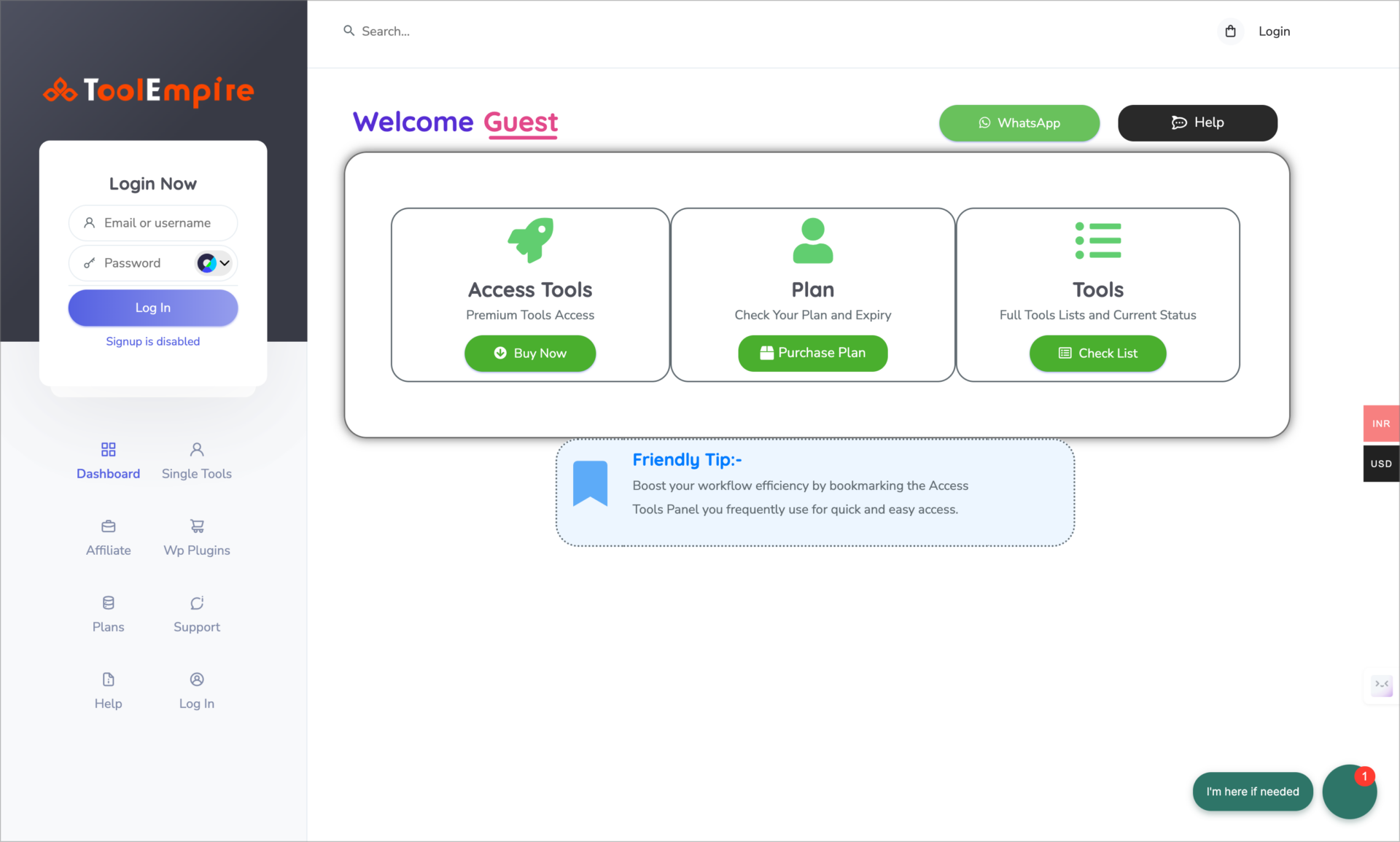Click the Check List button
Screen dimensions: 1400x842
1097,353
